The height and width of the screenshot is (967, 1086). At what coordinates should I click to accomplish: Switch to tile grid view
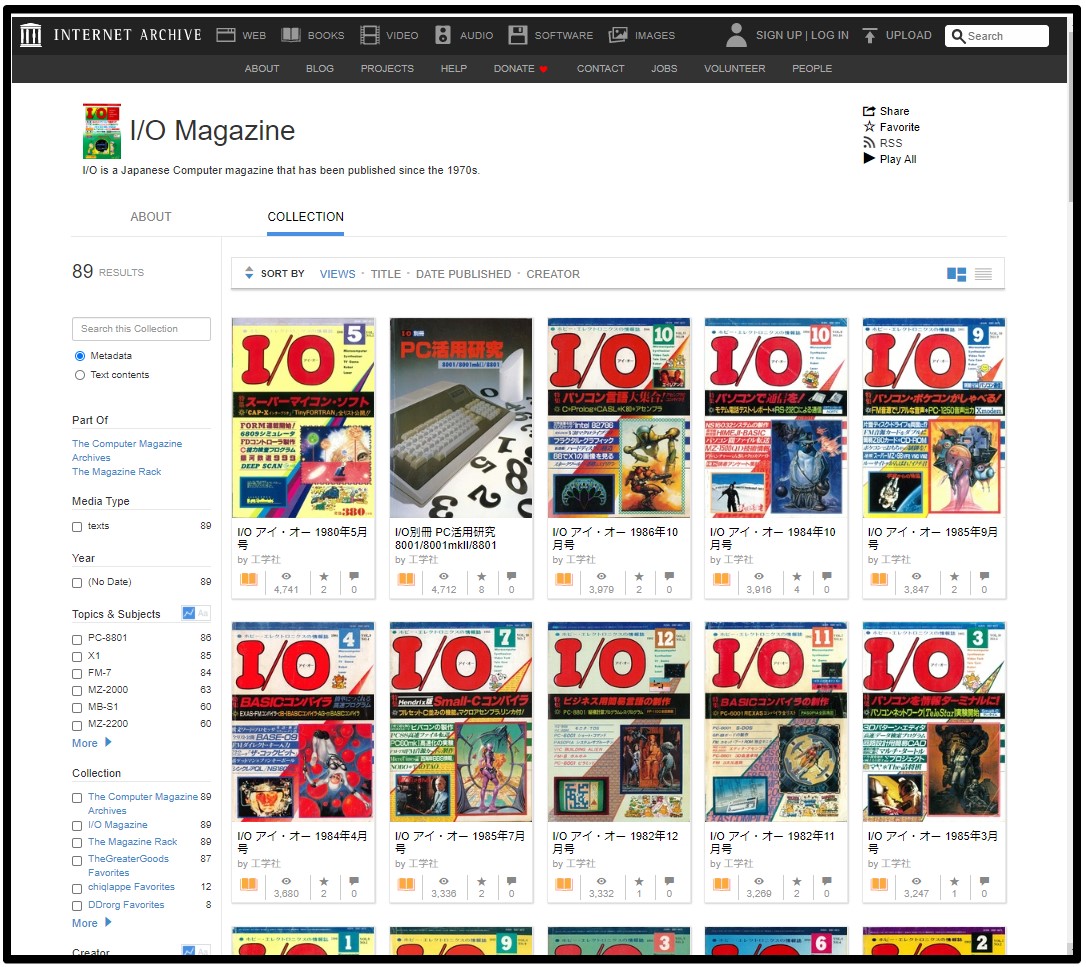pyautogui.click(x=956, y=274)
